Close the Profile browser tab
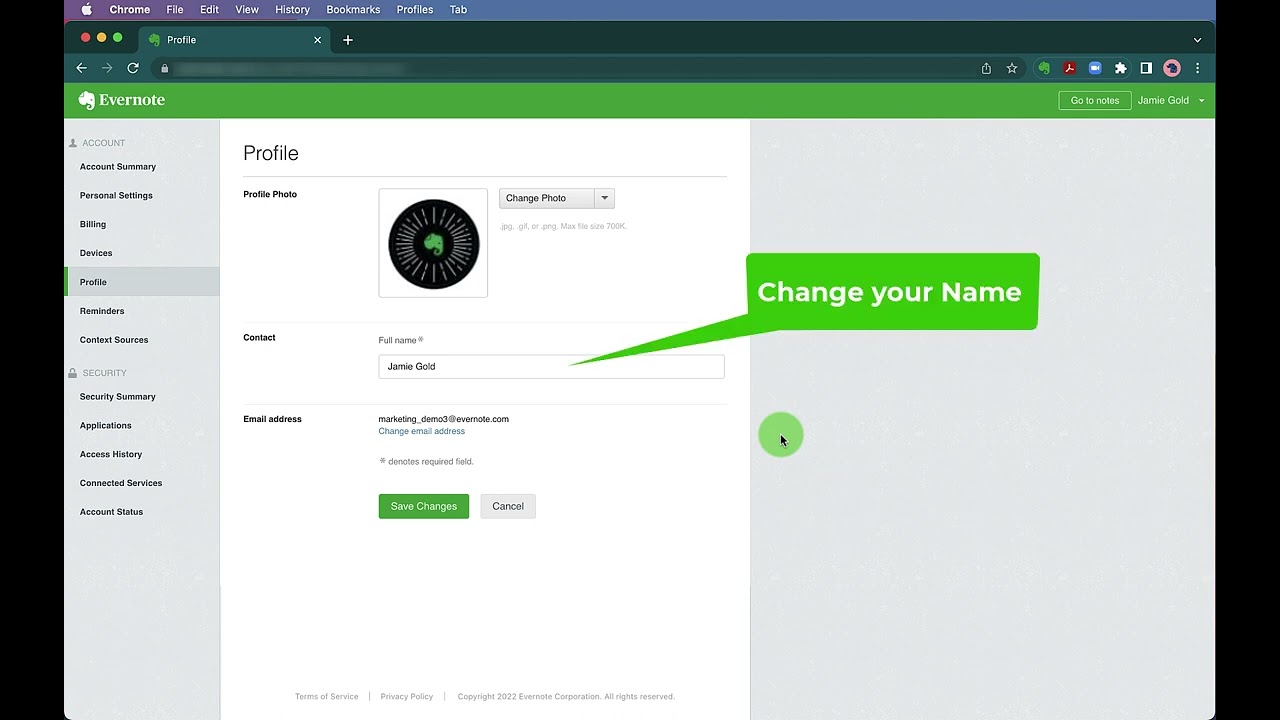The height and width of the screenshot is (720, 1280). pos(318,40)
